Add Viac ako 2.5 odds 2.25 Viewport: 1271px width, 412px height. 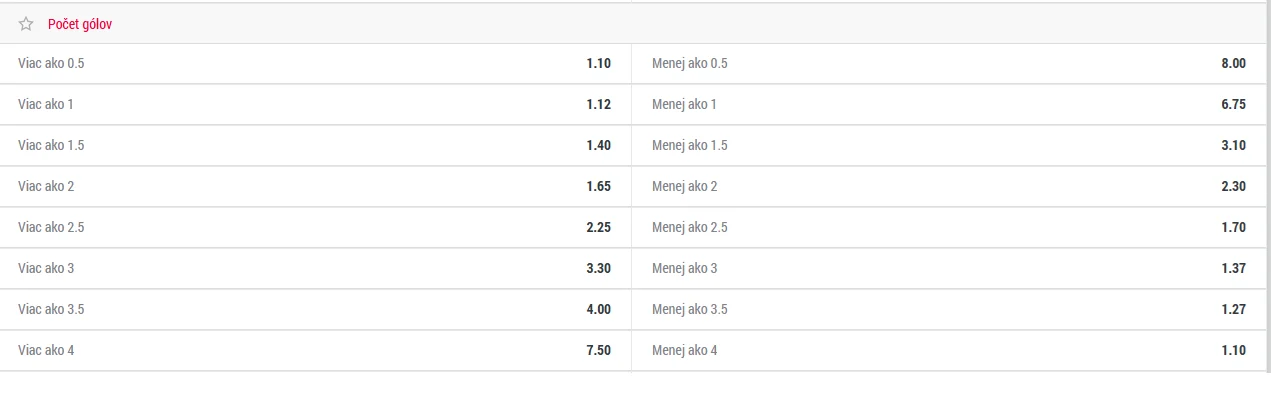point(315,228)
